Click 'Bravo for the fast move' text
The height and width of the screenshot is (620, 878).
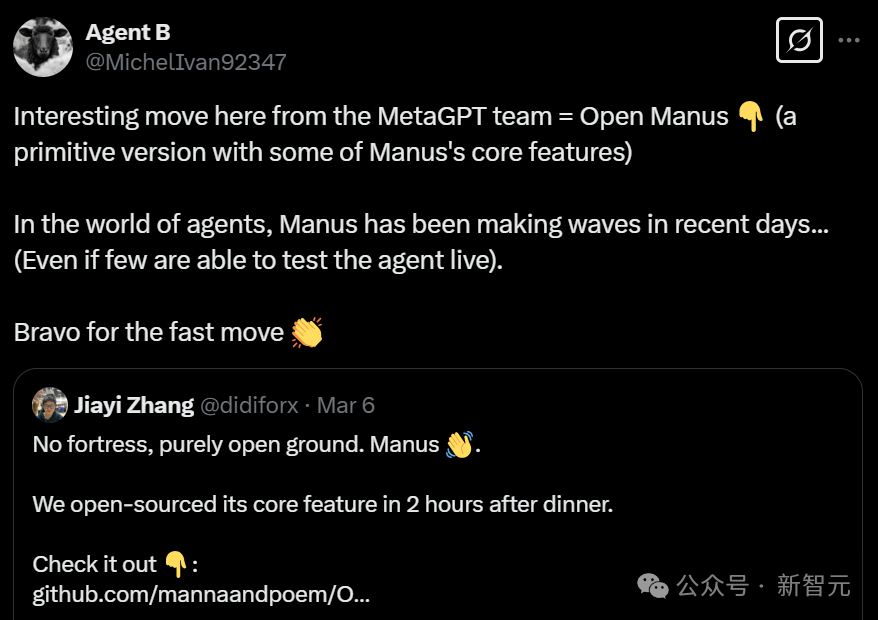pos(149,332)
